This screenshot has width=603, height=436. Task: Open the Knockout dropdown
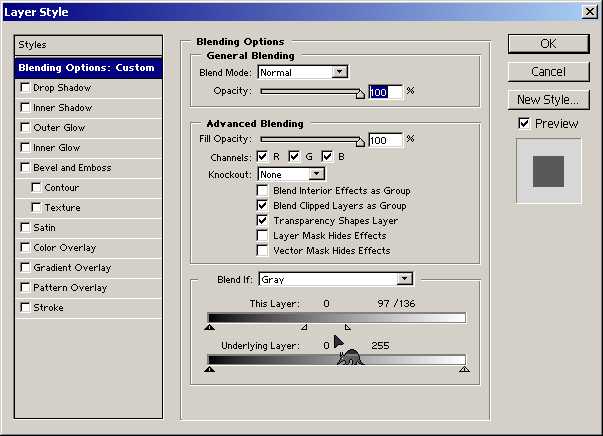pyautogui.click(x=303, y=174)
